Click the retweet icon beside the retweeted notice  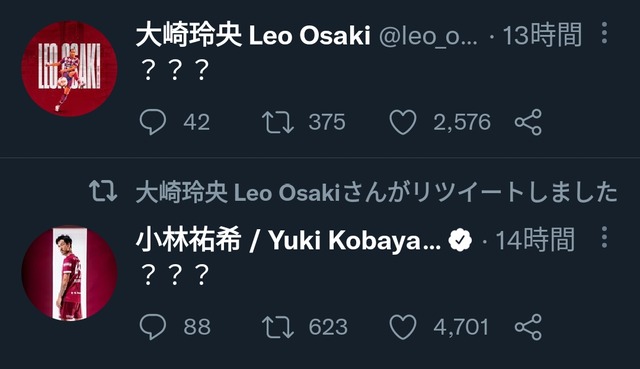coord(103,191)
